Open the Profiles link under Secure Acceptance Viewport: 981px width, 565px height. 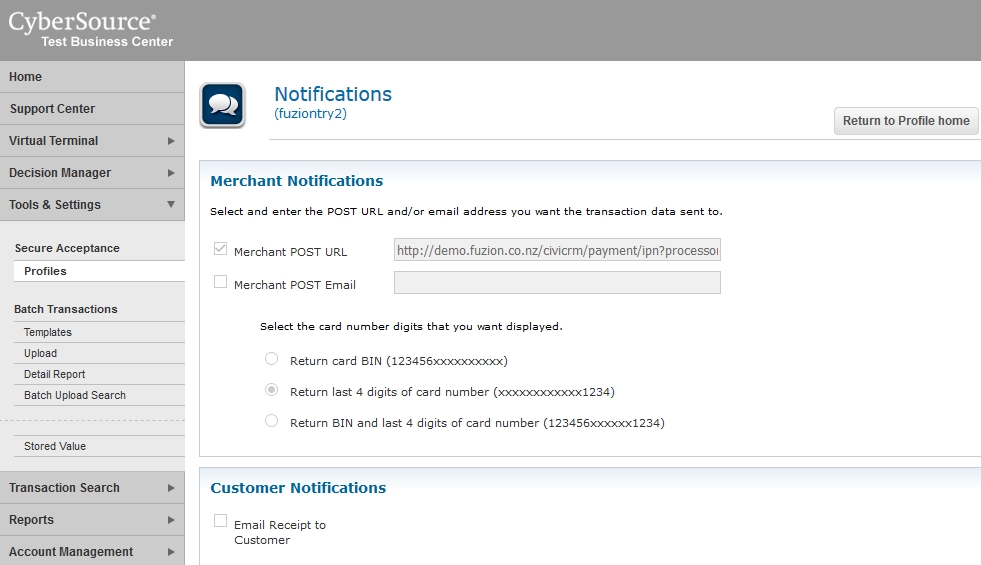[46, 271]
